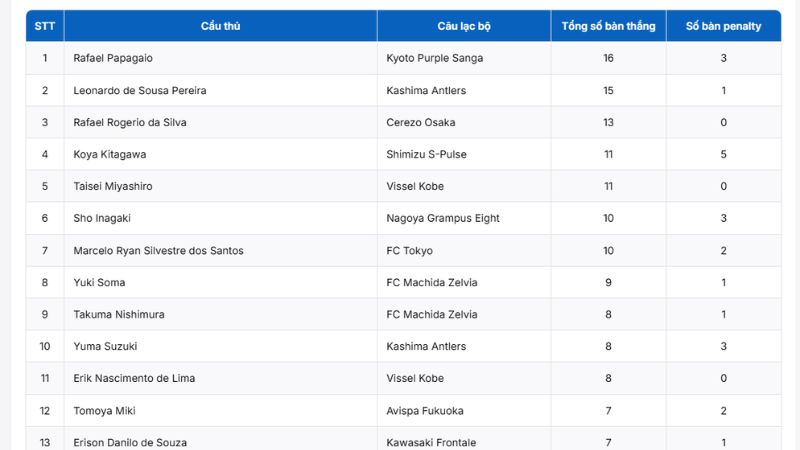Select the Kyoto Purple Sanga club cell
Screen dimensions: 800x450
click(434, 58)
